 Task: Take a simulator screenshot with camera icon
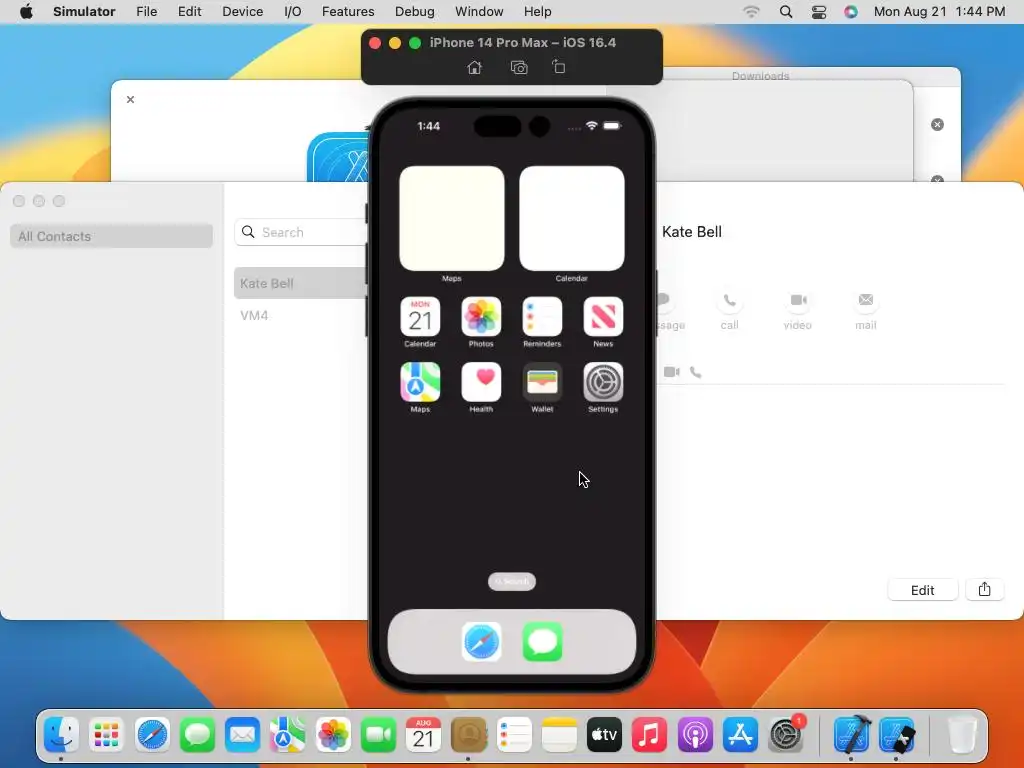(x=519, y=67)
